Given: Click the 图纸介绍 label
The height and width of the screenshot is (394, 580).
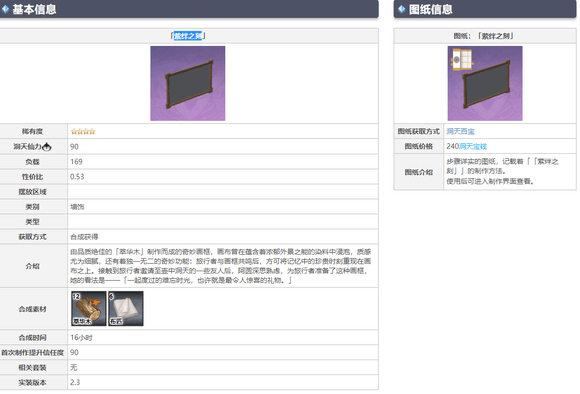Looking at the screenshot, I should coord(419,172).
